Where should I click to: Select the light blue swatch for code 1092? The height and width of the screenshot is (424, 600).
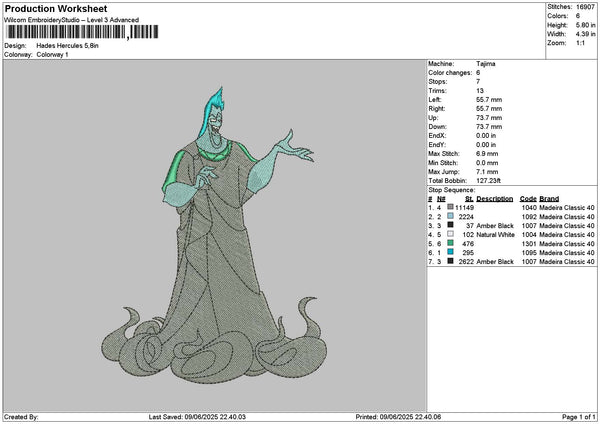click(450, 216)
